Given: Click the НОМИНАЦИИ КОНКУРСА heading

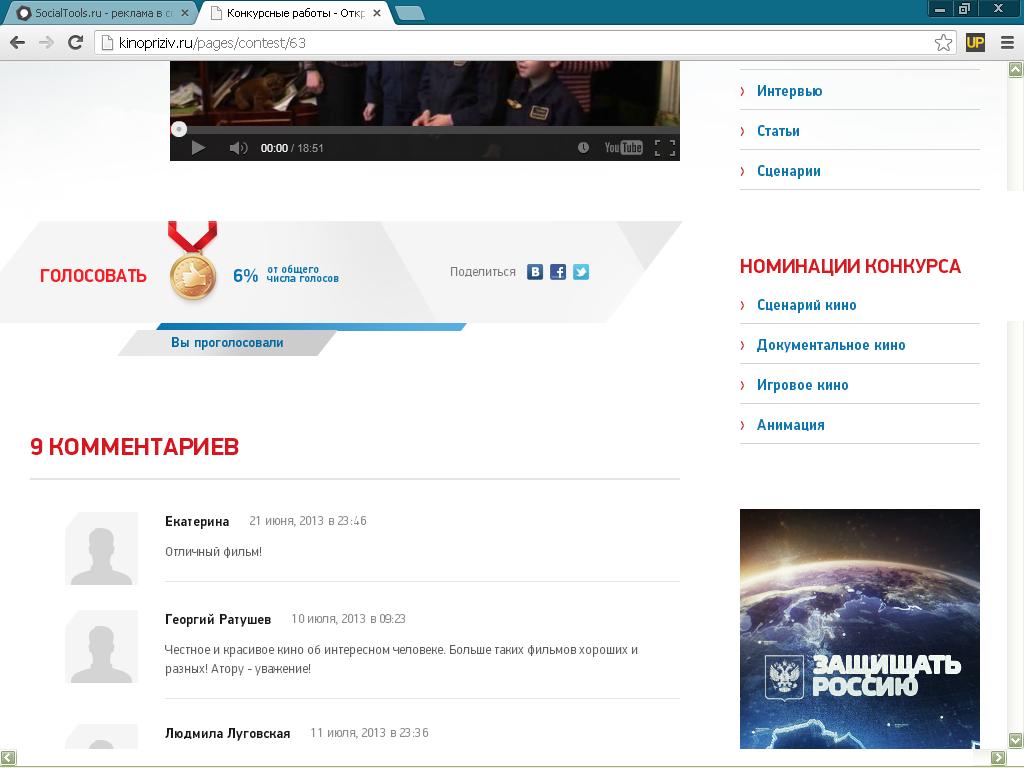Looking at the screenshot, I should tap(850, 266).
